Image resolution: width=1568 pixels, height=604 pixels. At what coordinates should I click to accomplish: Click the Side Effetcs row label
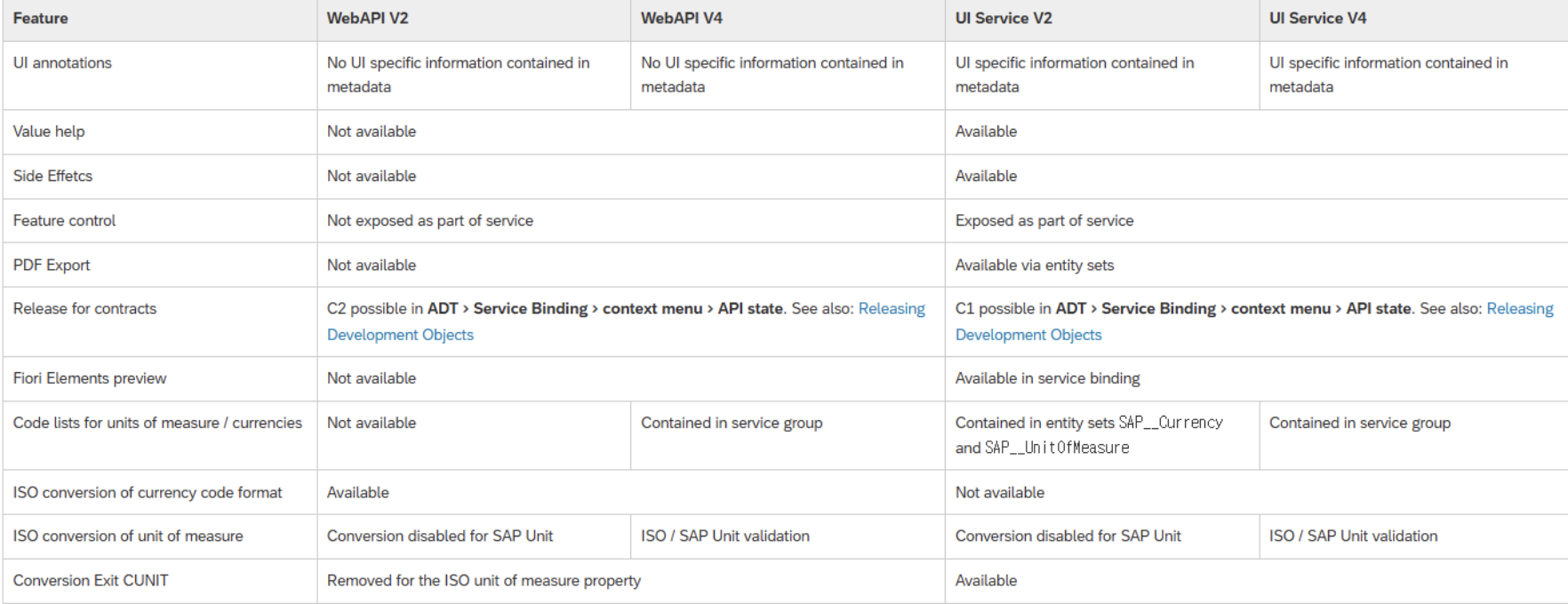52,176
